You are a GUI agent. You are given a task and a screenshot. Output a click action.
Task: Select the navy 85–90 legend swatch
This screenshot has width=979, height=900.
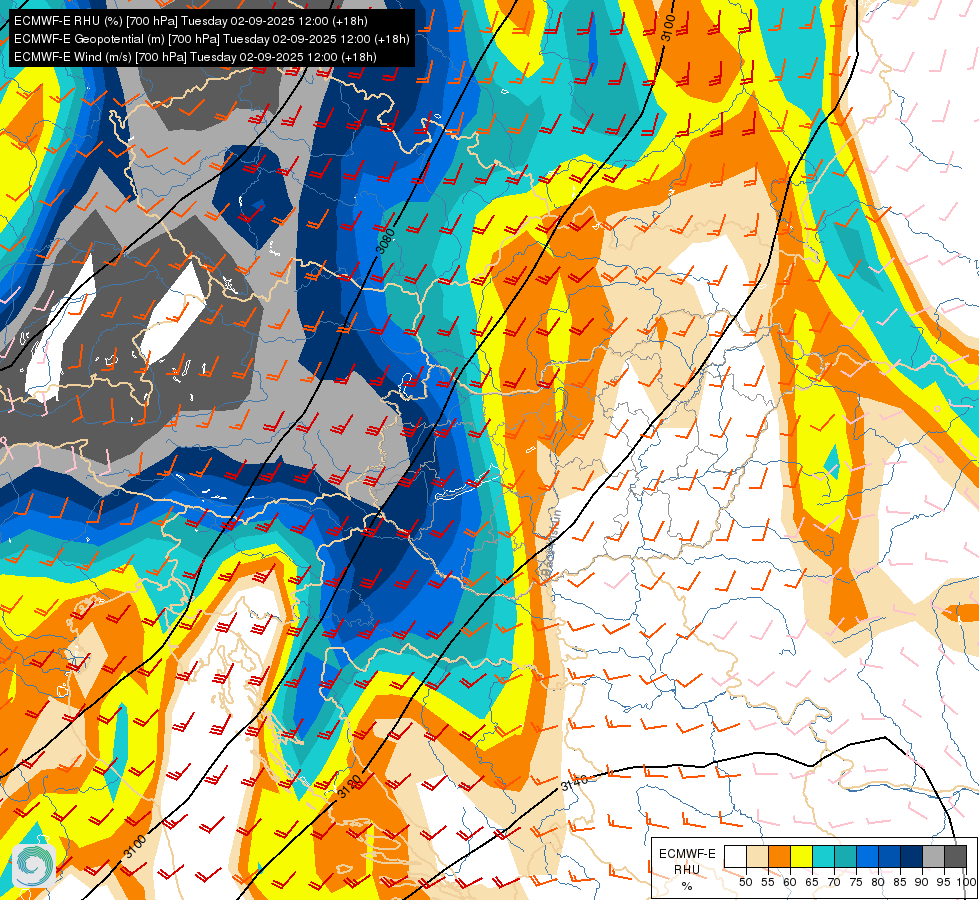pos(912,856)
